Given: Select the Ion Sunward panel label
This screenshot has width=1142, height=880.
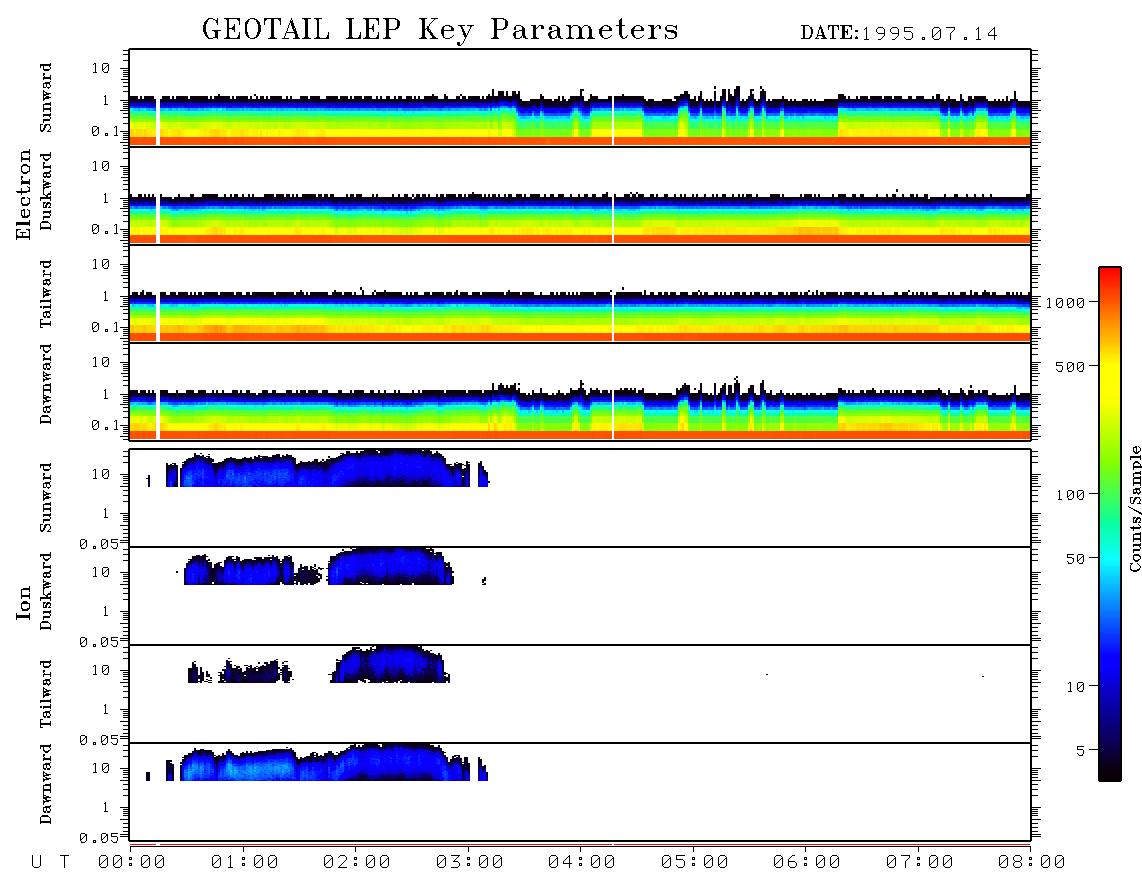Looking at the screenshot, I should pos(46,498).
